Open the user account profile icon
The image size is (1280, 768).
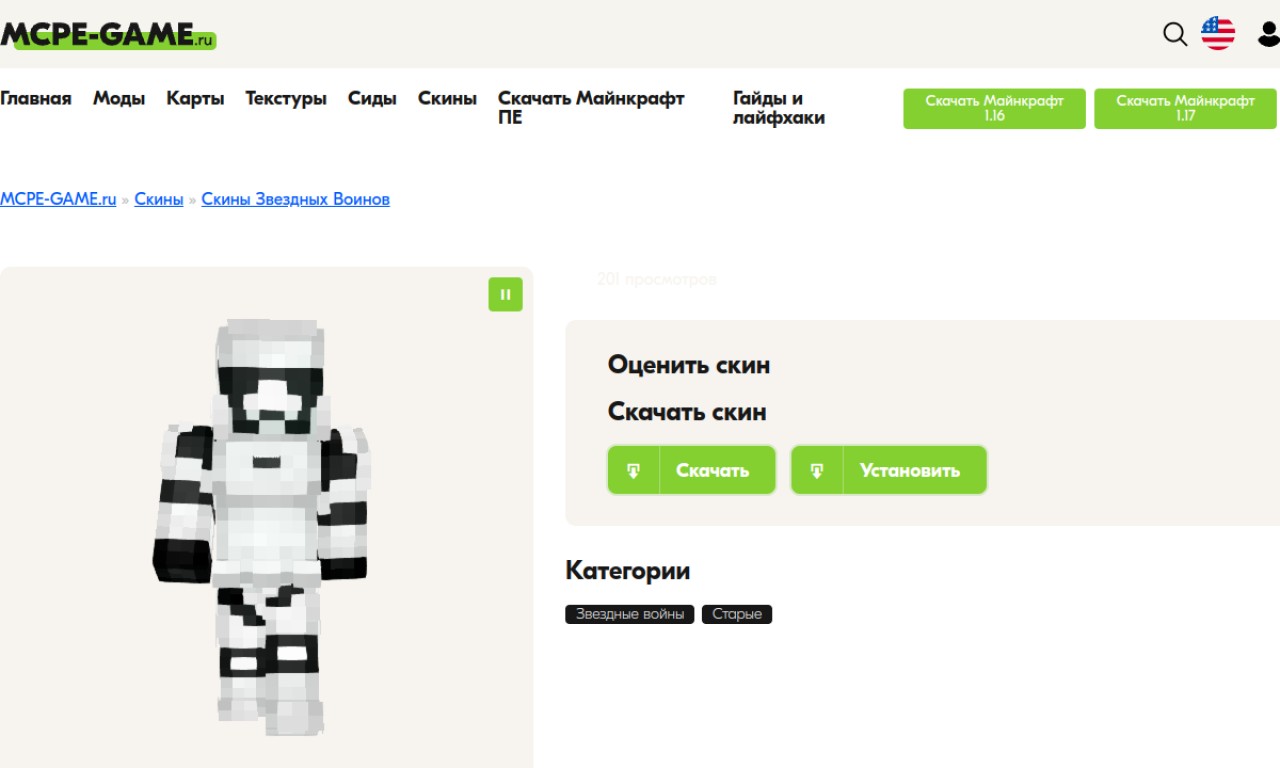[1269, 34]
